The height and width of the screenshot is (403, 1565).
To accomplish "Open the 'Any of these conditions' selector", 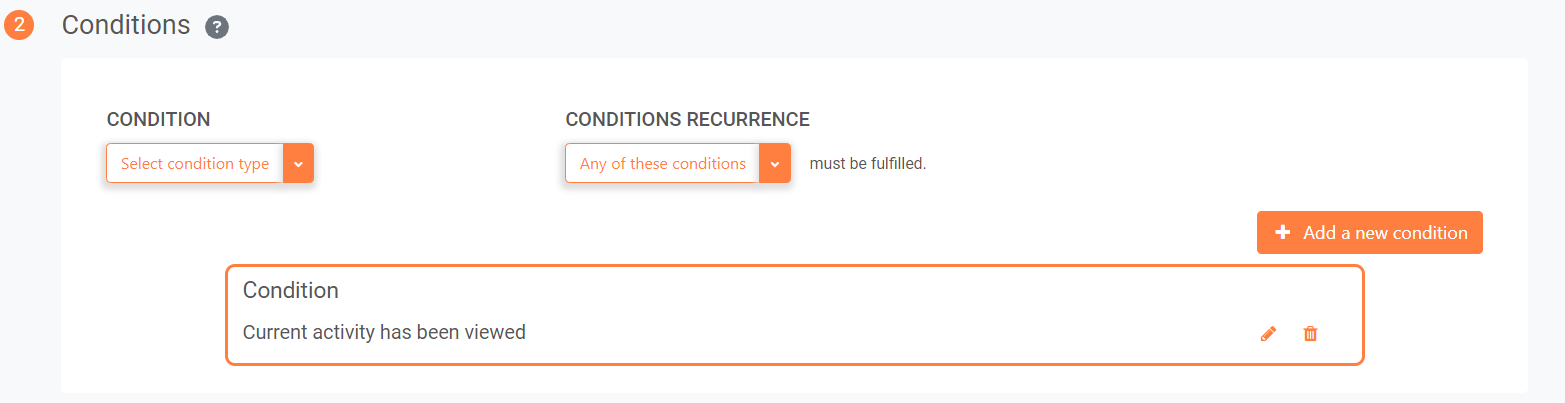I will 678,163.
